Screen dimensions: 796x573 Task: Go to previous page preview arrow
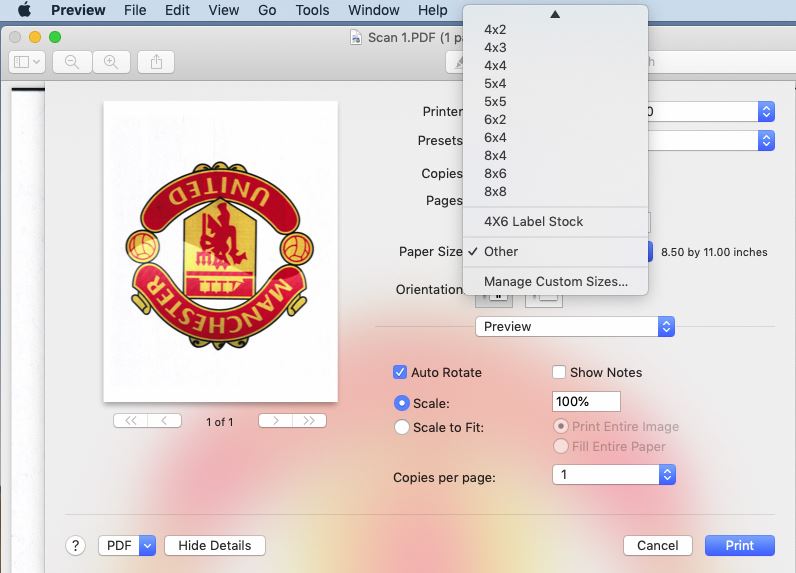(x=164, y=421)
